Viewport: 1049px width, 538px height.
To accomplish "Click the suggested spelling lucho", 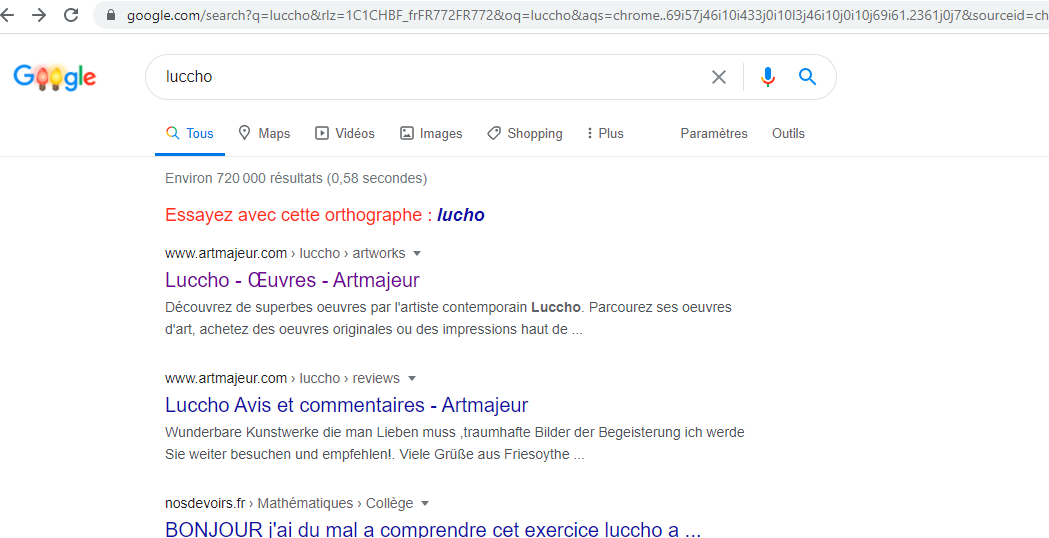I will [x=460, y=215].
